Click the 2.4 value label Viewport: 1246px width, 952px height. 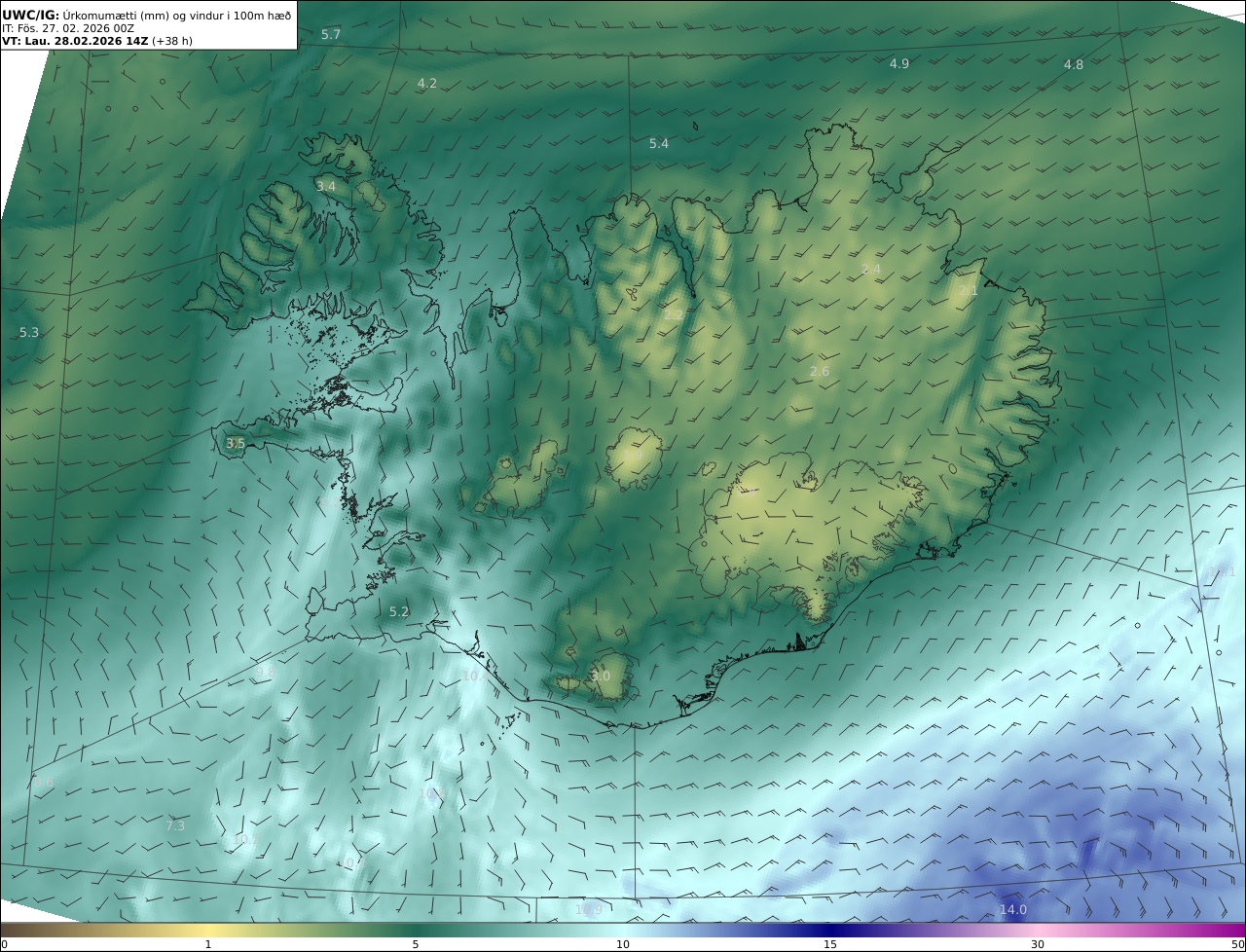tap(871, 269)
